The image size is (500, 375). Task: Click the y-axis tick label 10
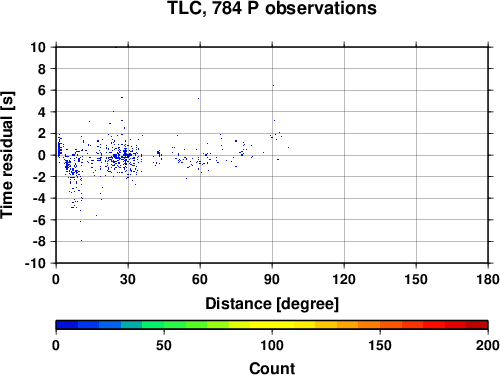38,47
